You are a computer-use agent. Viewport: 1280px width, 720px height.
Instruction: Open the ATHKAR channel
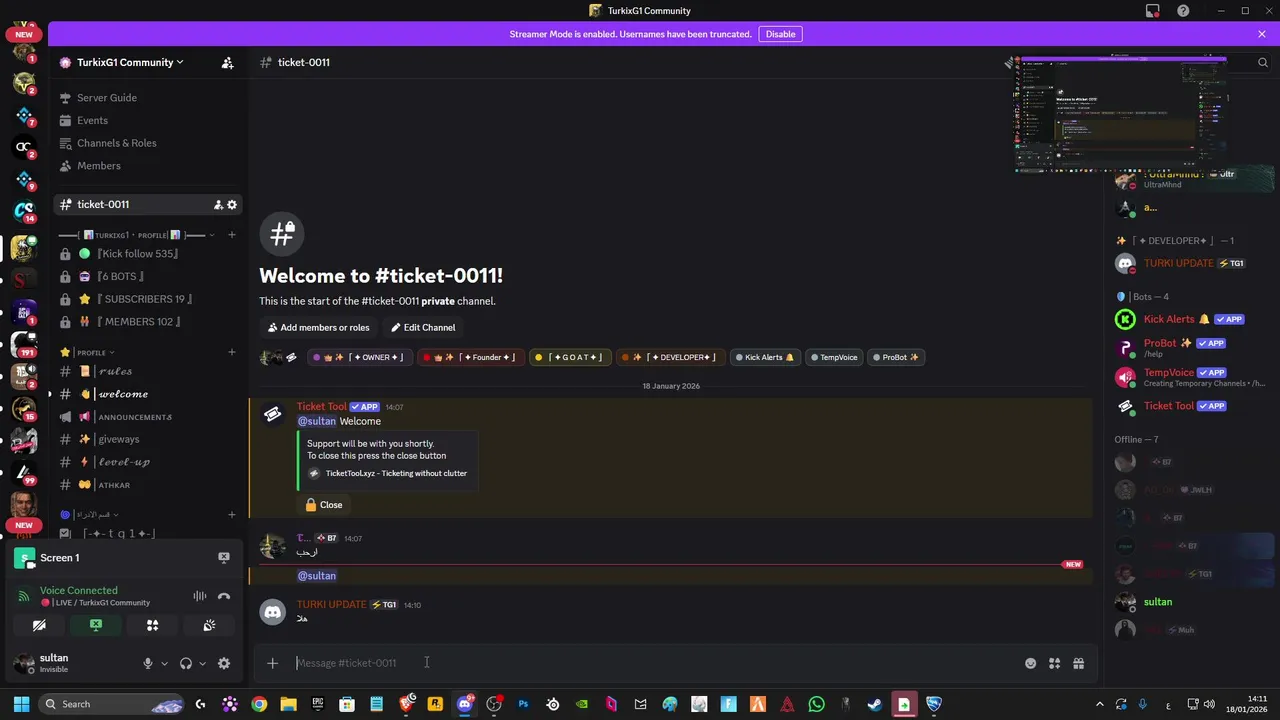(148, 485)
